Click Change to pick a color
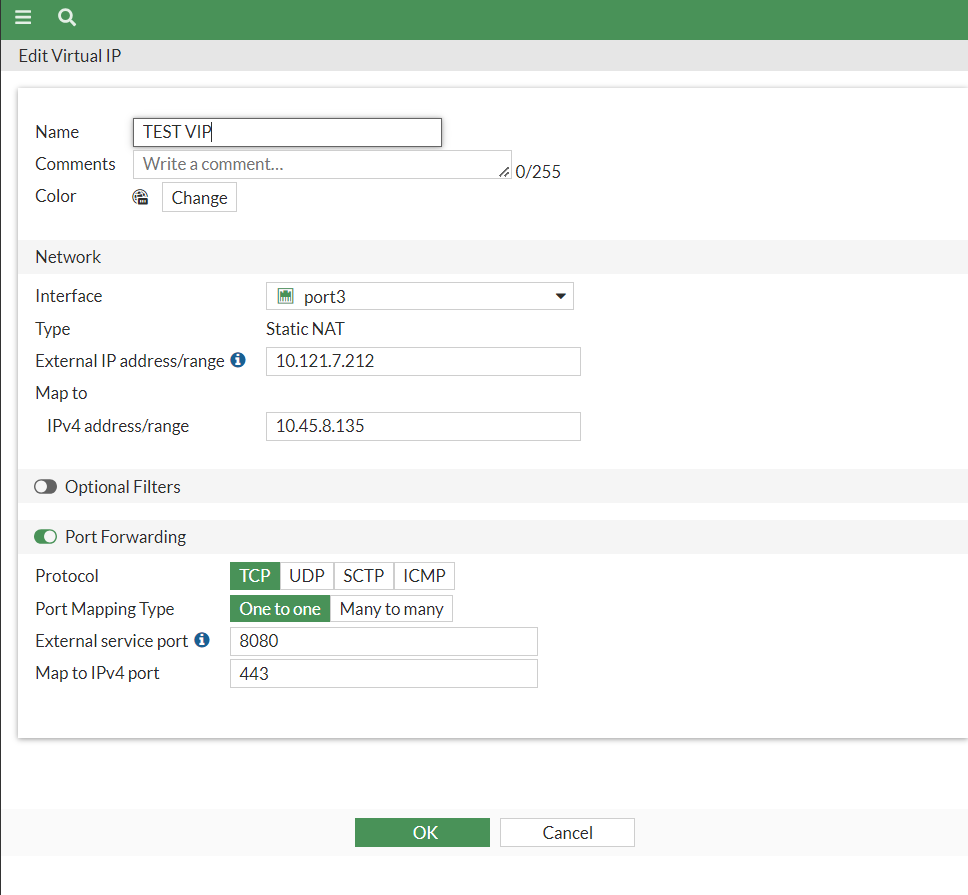The width and height of the screenshot is (968, 895). 199,198
